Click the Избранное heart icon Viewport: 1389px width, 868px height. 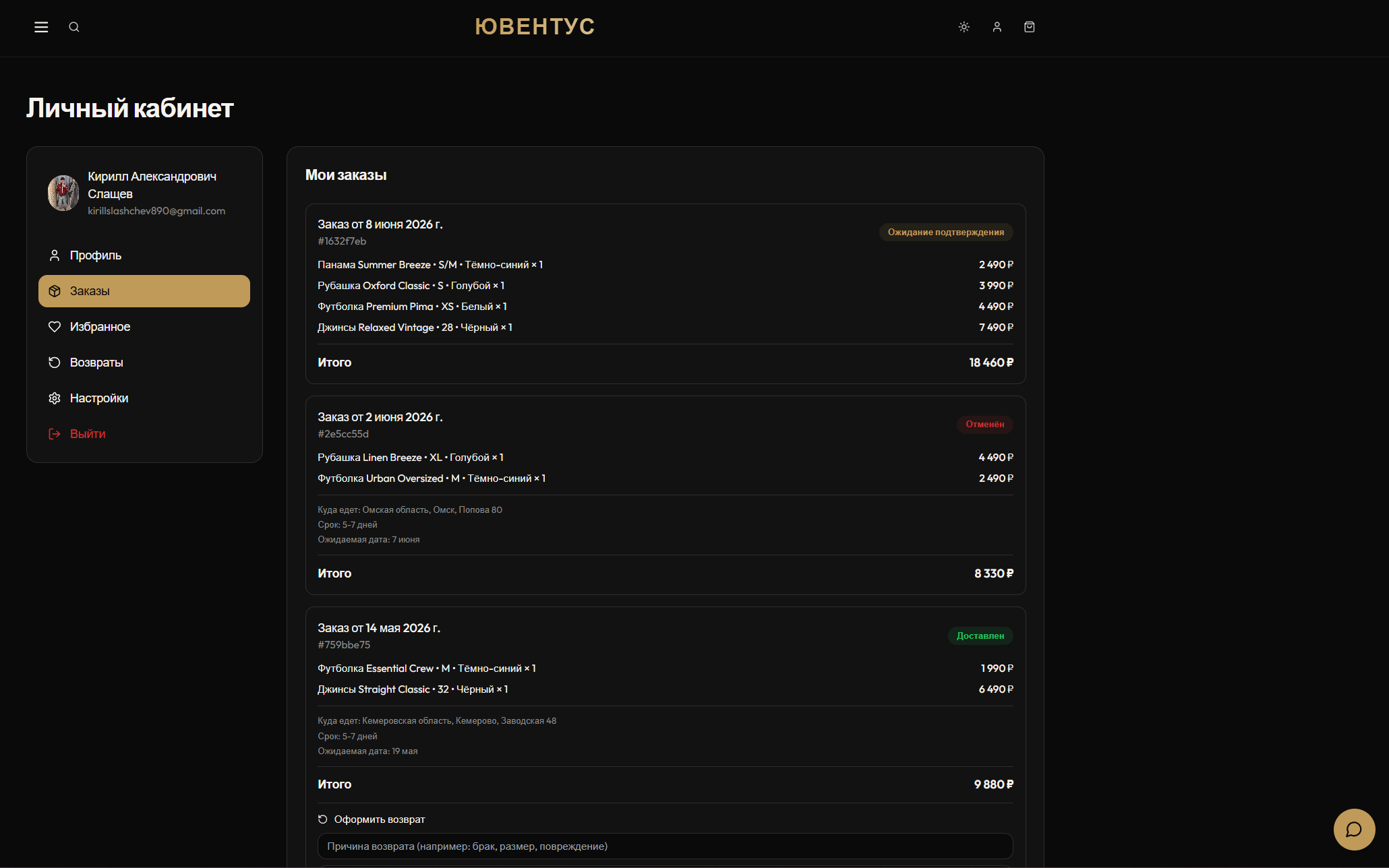pyautogui.click(x=55, y=327)
